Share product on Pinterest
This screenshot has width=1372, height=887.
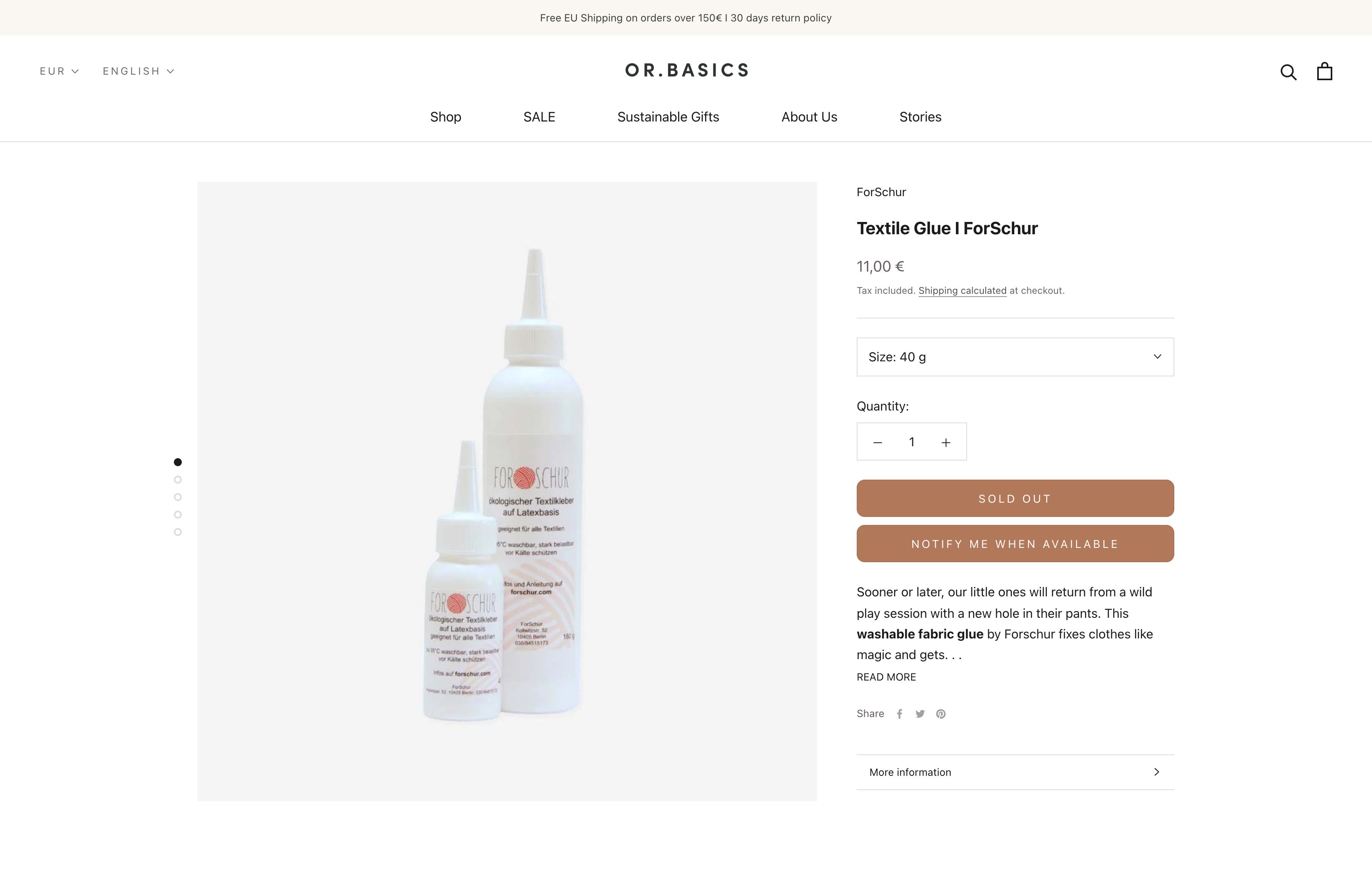941,713
